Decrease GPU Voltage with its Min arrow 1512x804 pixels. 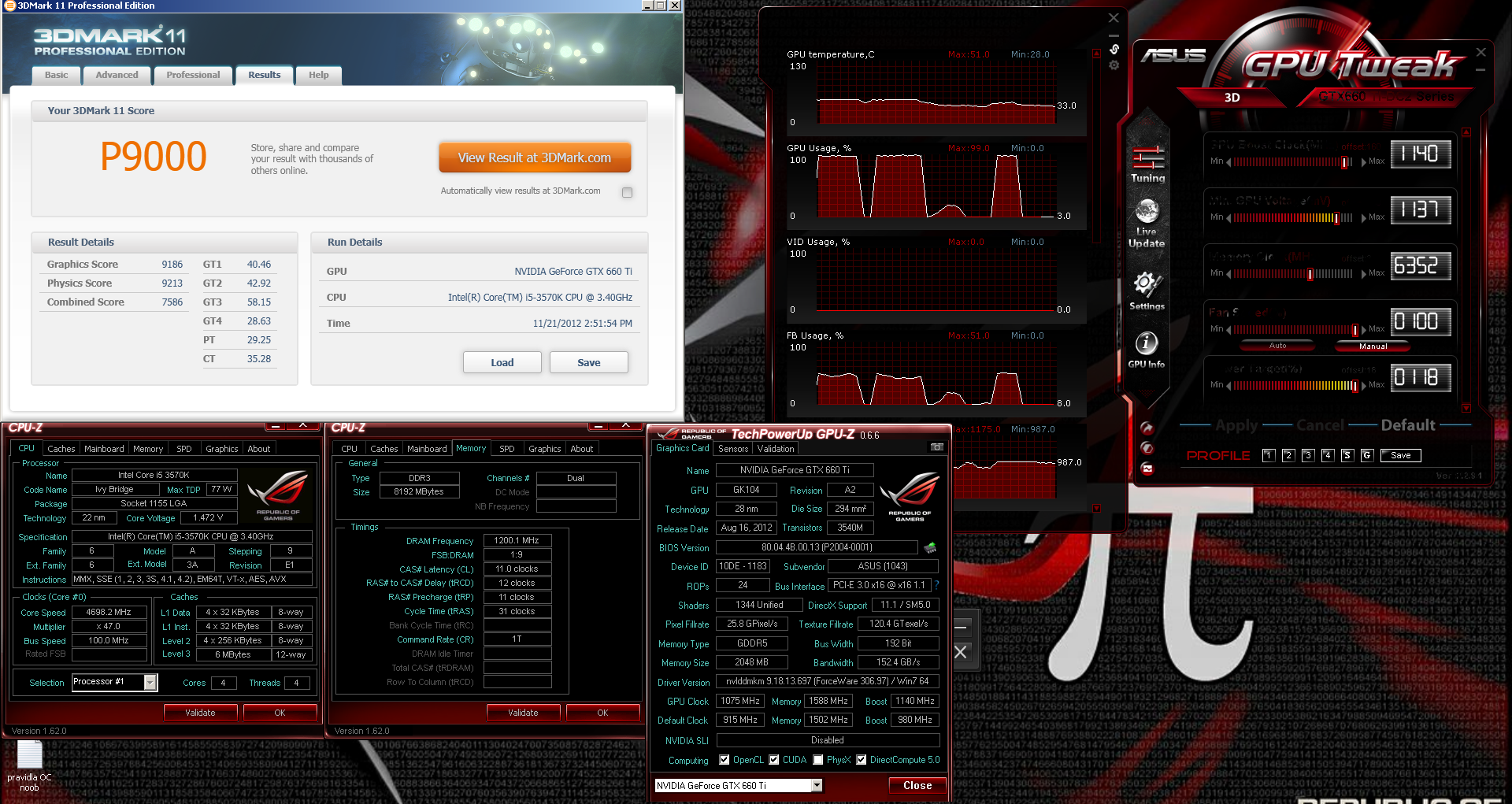coord(1228,218)
